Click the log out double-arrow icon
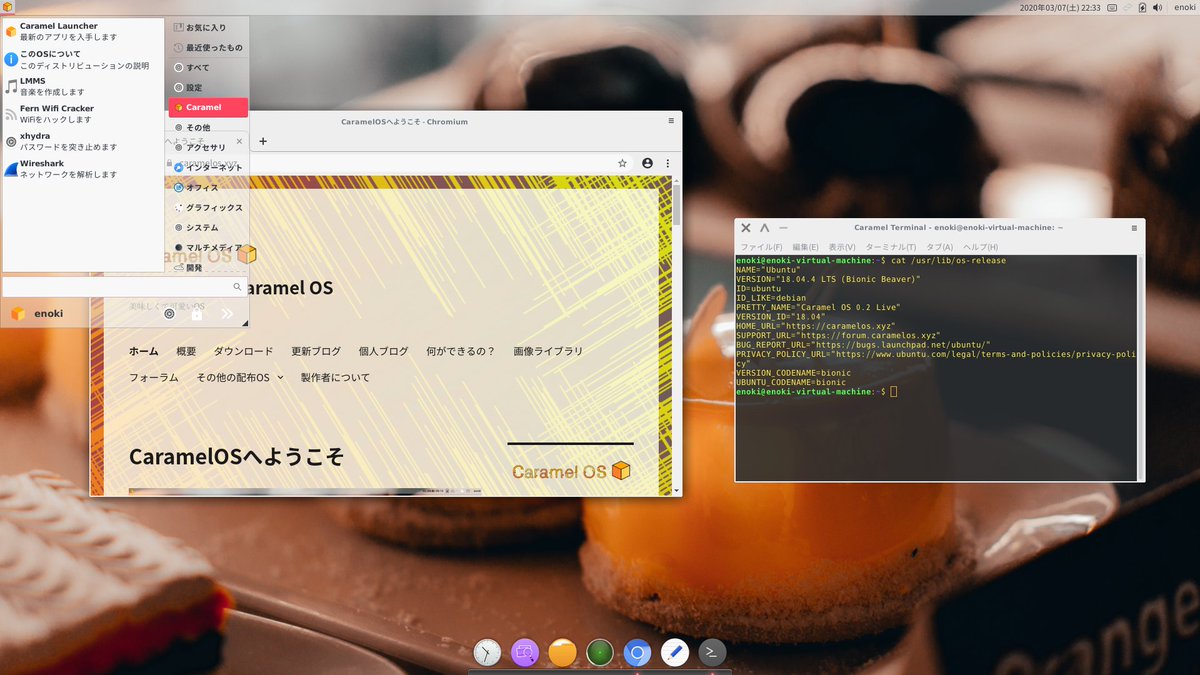This screenshot has width=1200, height=675. coord(227,313)
